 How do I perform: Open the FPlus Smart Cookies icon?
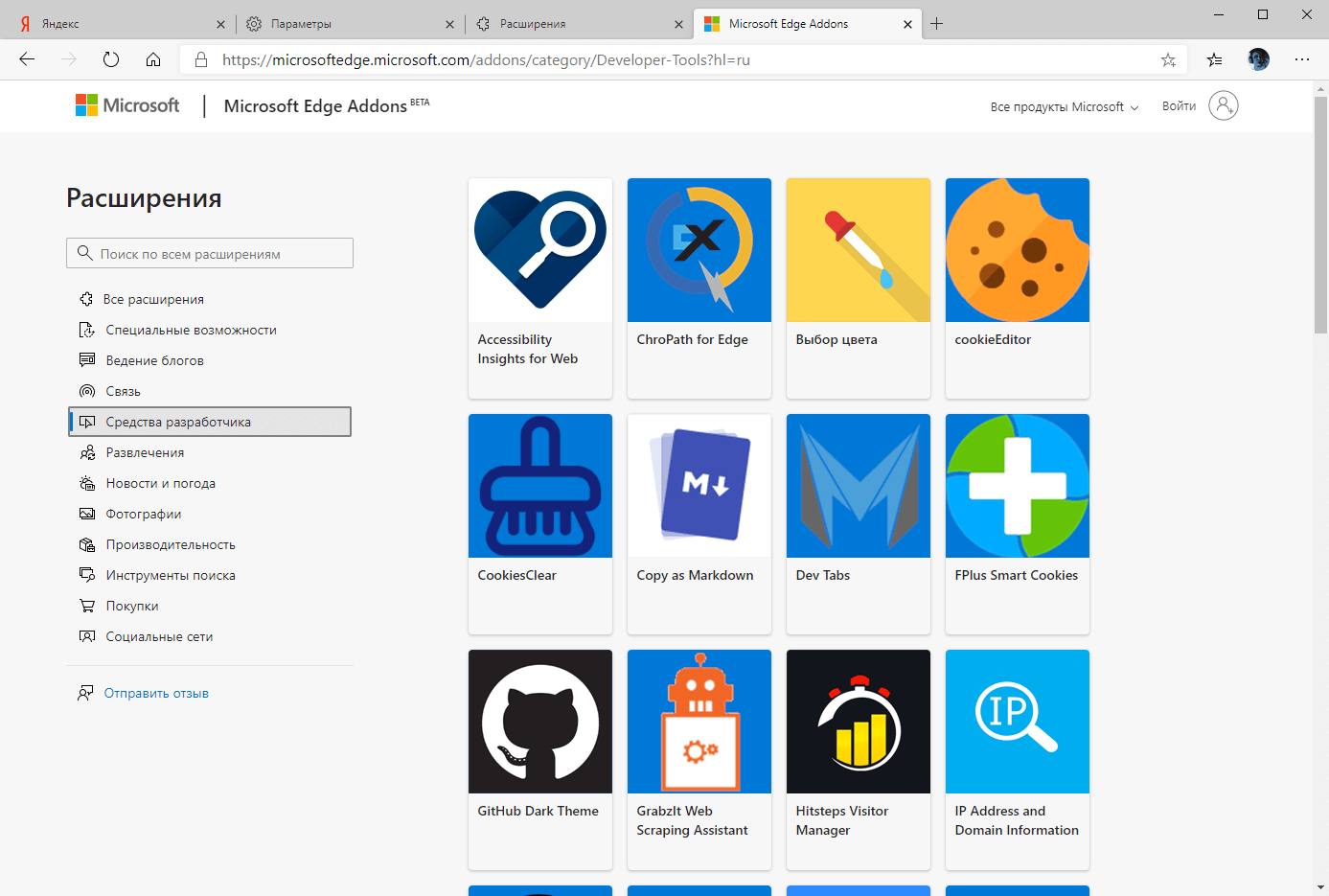1018,486
